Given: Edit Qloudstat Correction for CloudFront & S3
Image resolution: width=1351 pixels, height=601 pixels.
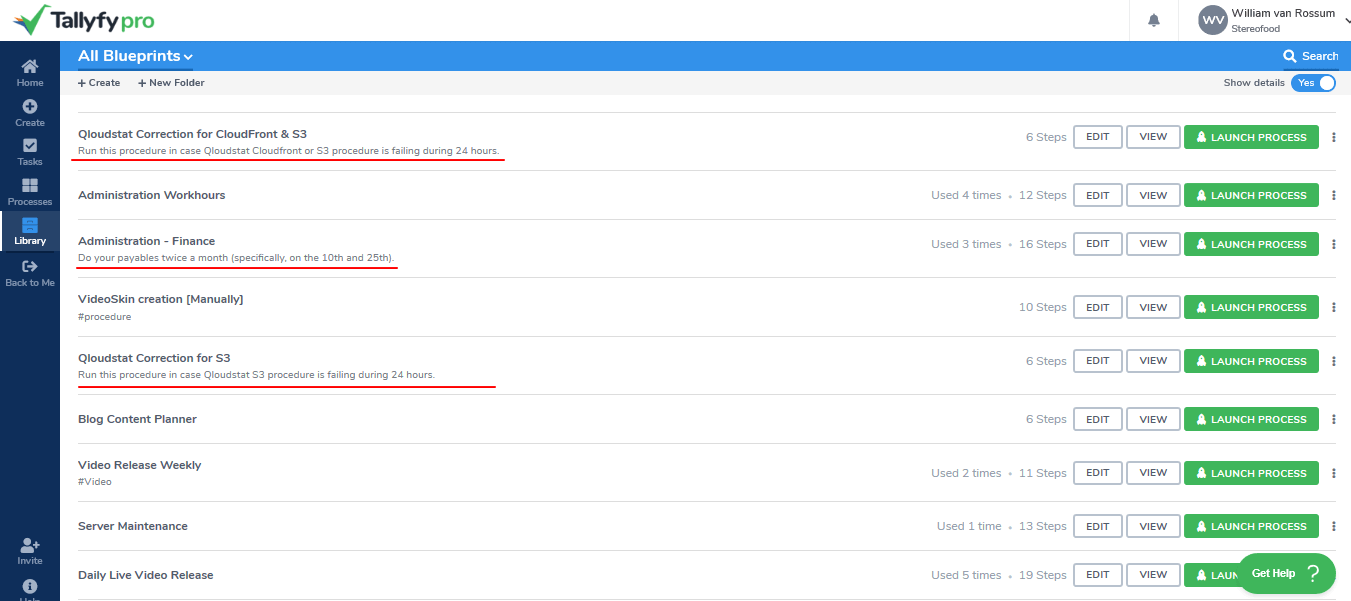Looking at the screenshot, I should [x=1098, y=137].
